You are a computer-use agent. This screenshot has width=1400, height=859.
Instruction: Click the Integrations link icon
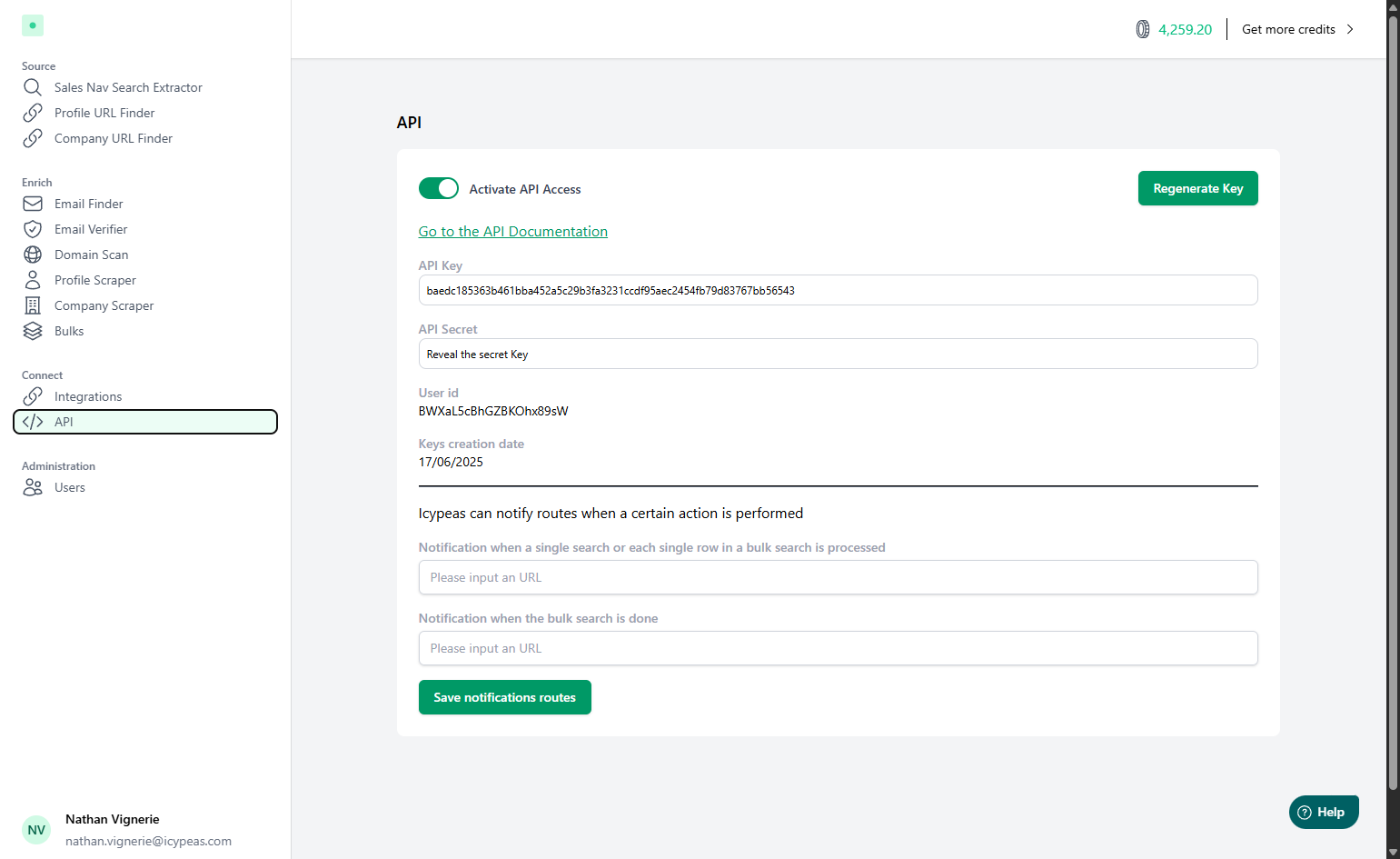point(33,396)
